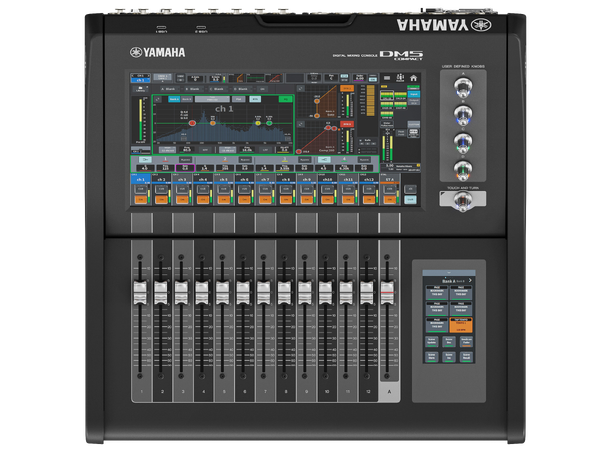This screenshot has height=450, width=610.
Task: Switch meter view to Input
Action: click(414, 94)
